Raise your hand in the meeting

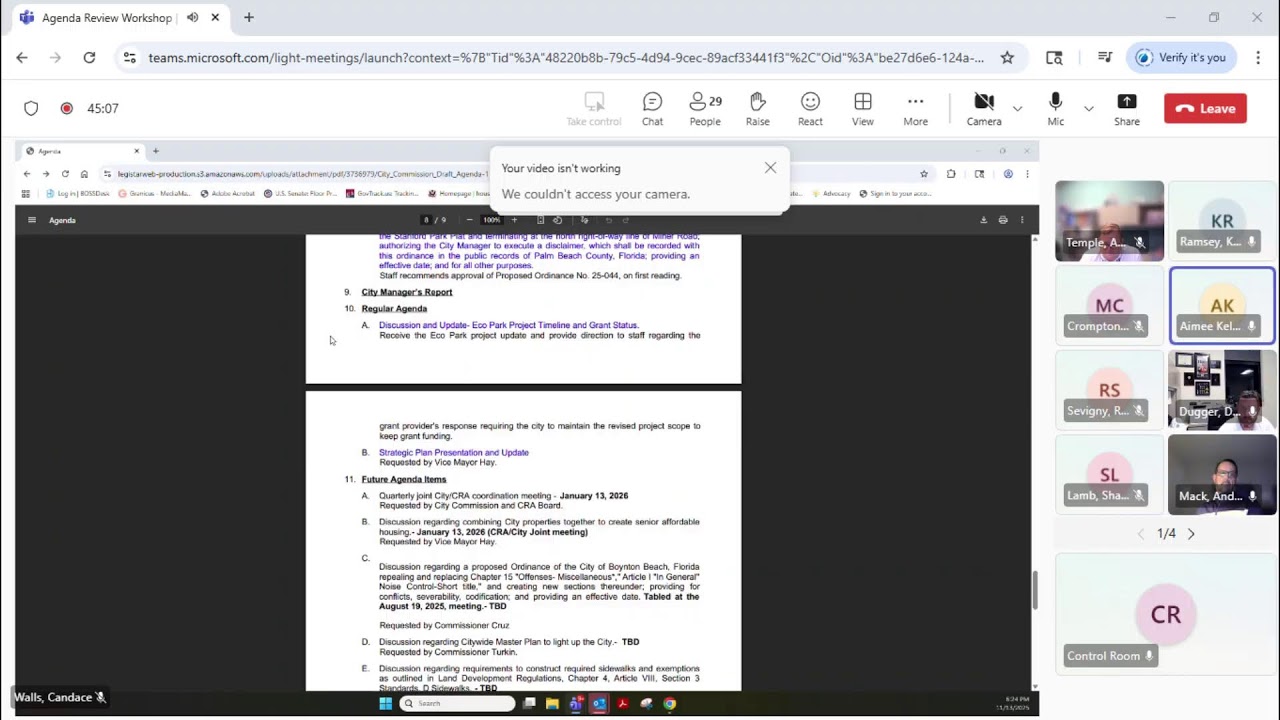757,109
